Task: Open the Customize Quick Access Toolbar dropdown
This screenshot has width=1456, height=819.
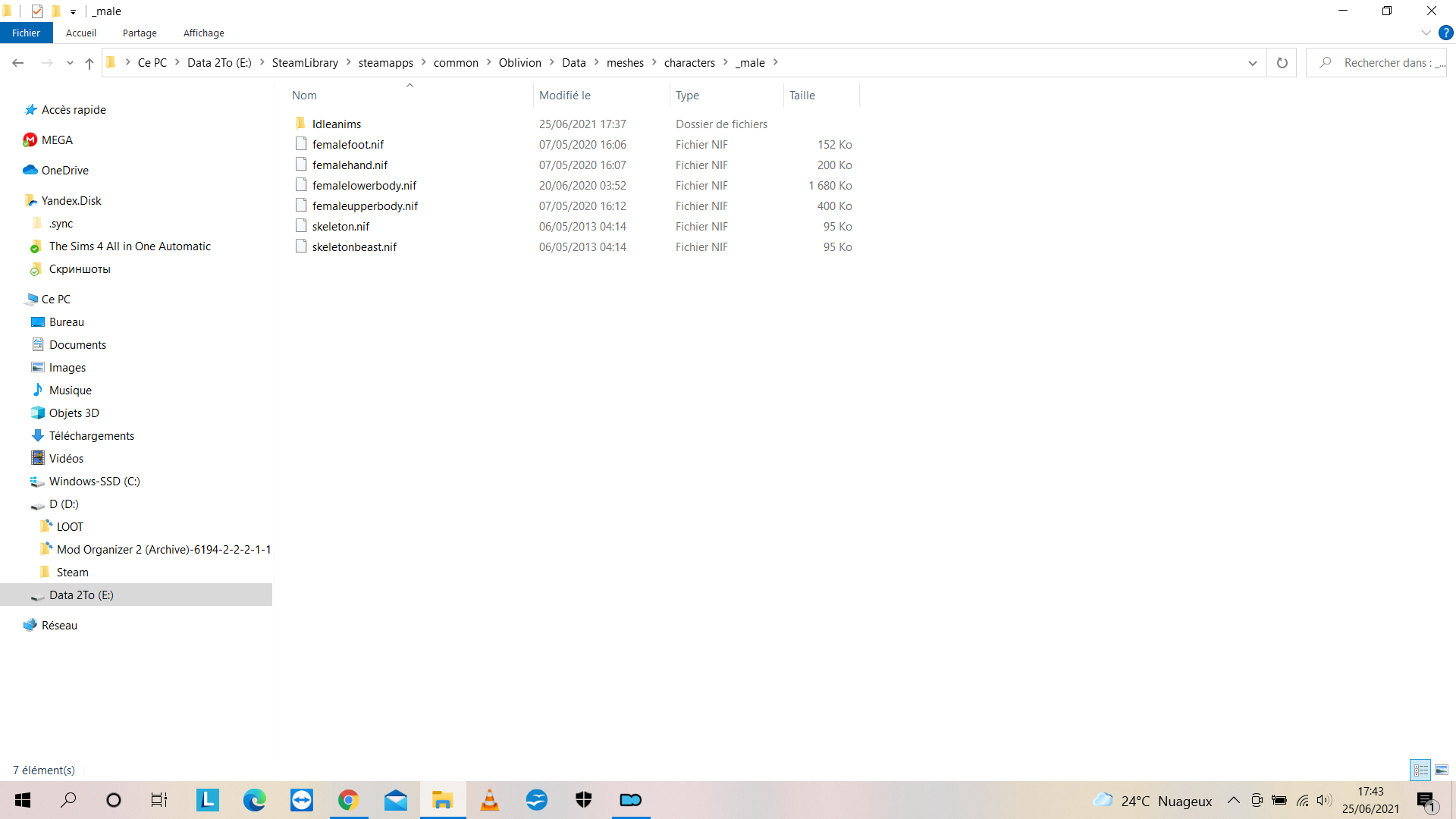Action: tap(73, 12)
